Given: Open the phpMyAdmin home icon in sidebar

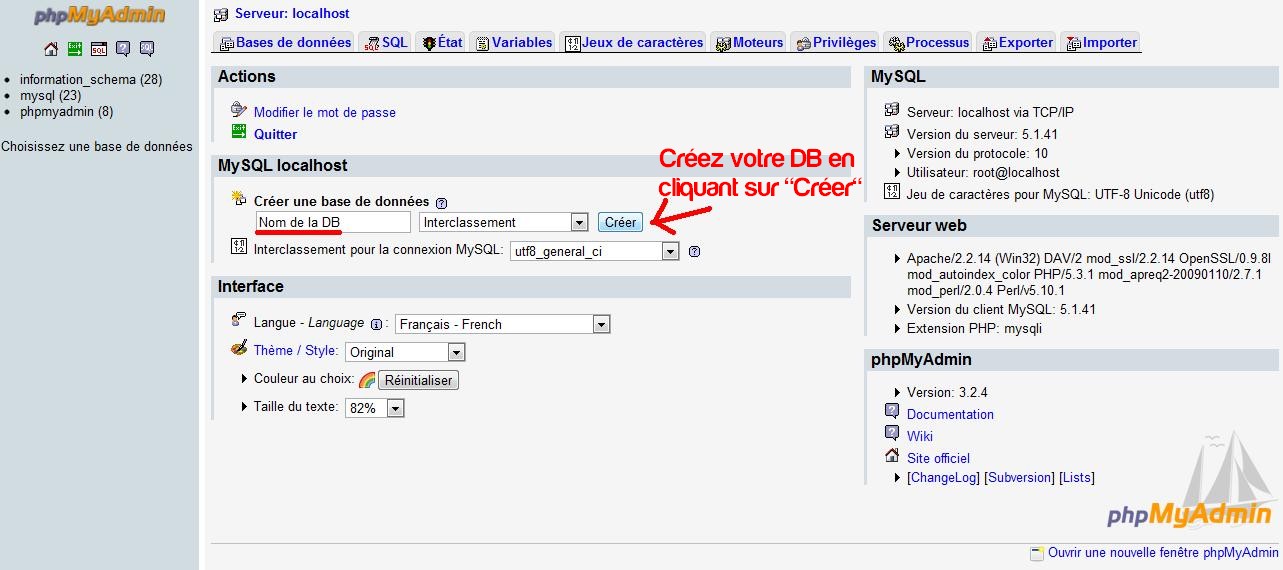Looking at the screenshot, I should [51, 48].
